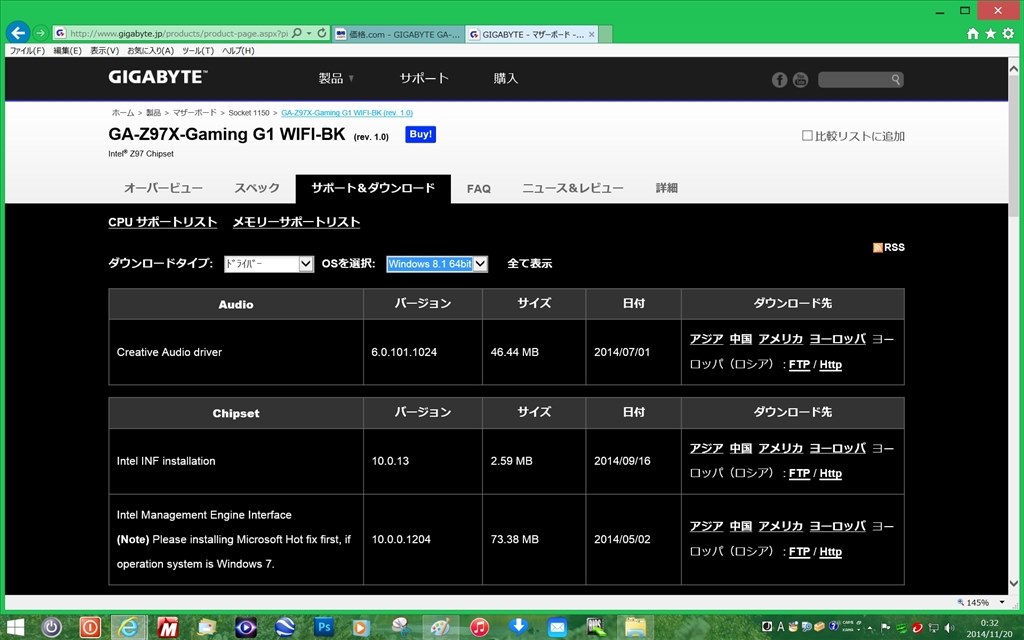Launch Internet Explorer from the taskbar
Screen dimensions: 1024x640
(x=129, y=628)
